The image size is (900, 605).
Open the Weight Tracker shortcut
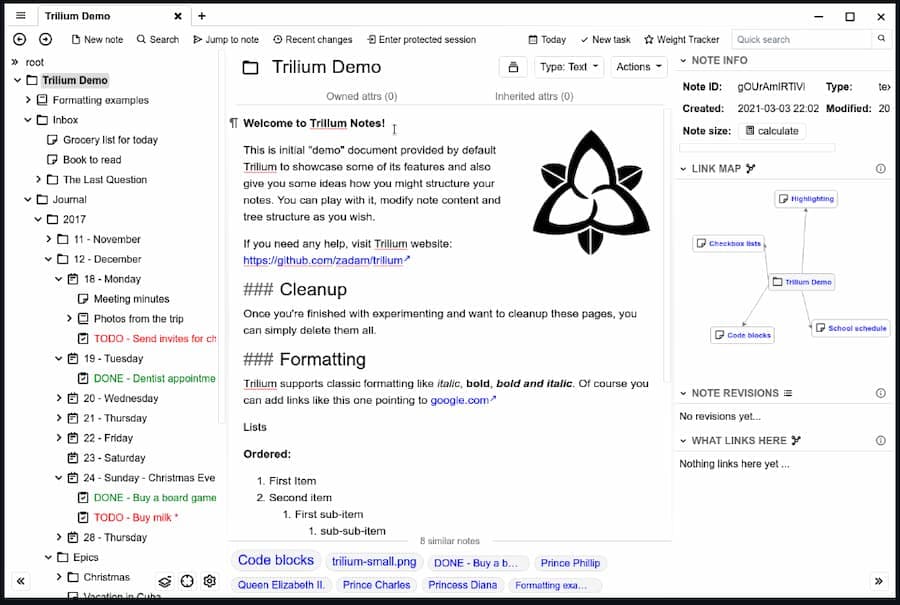point(682,40)
